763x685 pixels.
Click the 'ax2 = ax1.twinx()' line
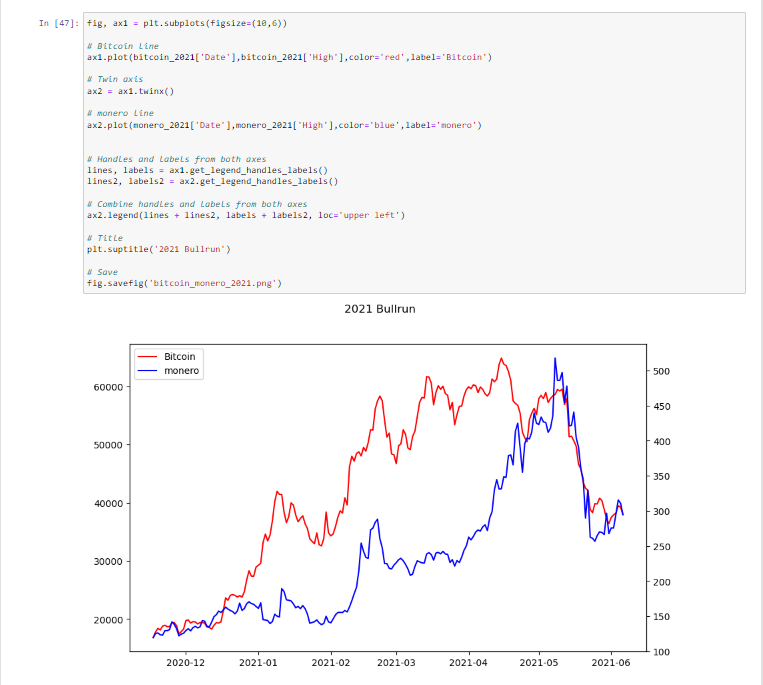click(x=130, y=91)
